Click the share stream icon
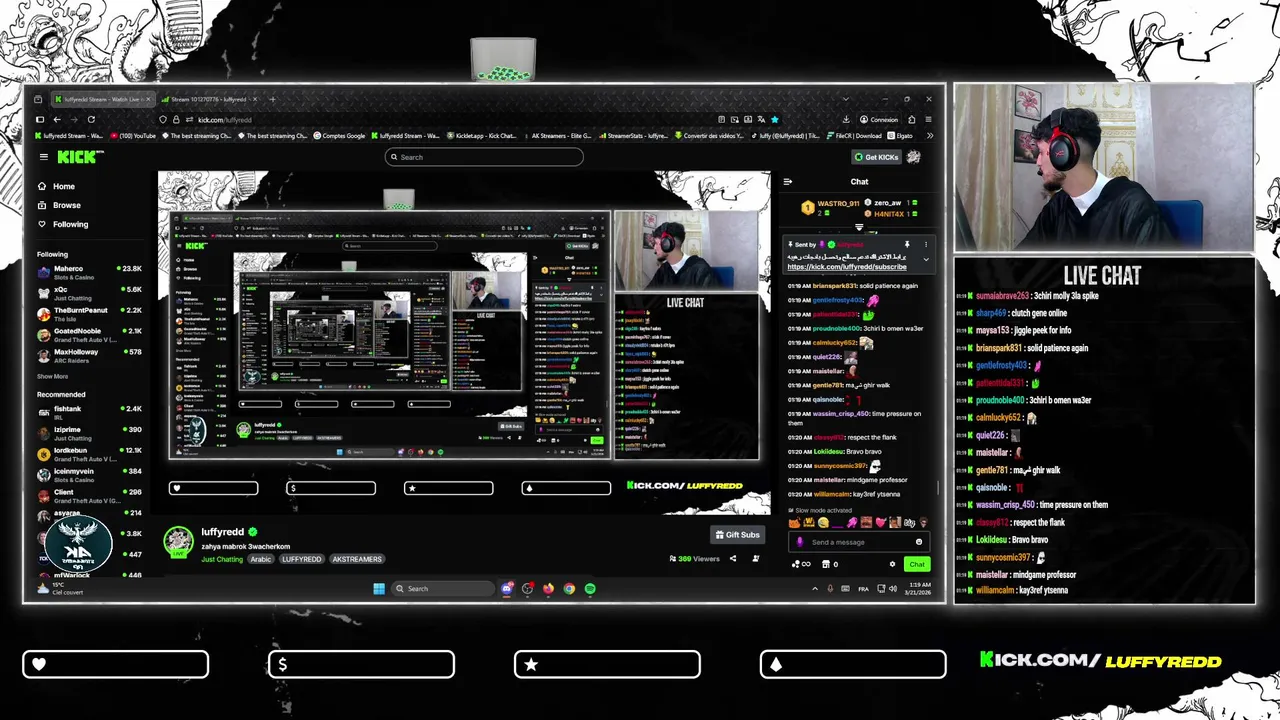The width and height of the screenshot is (1280, 720). pos(733,559)
